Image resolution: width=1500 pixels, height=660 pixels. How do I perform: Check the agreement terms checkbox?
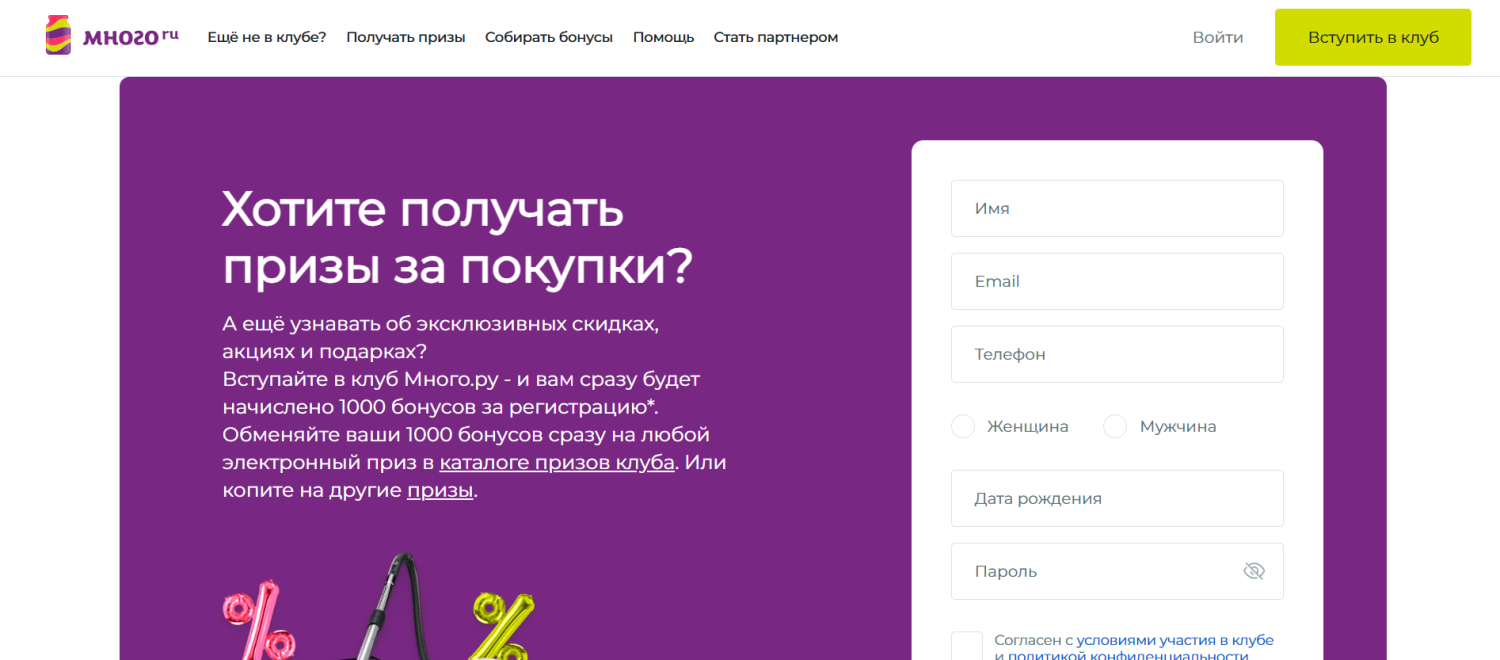[966, 646]
